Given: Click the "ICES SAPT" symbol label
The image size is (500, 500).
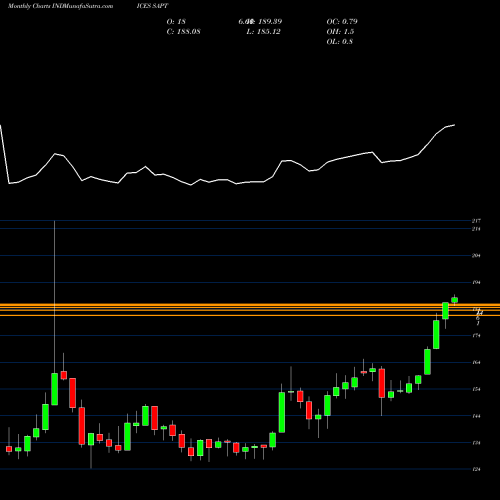Looking at the screenshot, I should [152, 6].
